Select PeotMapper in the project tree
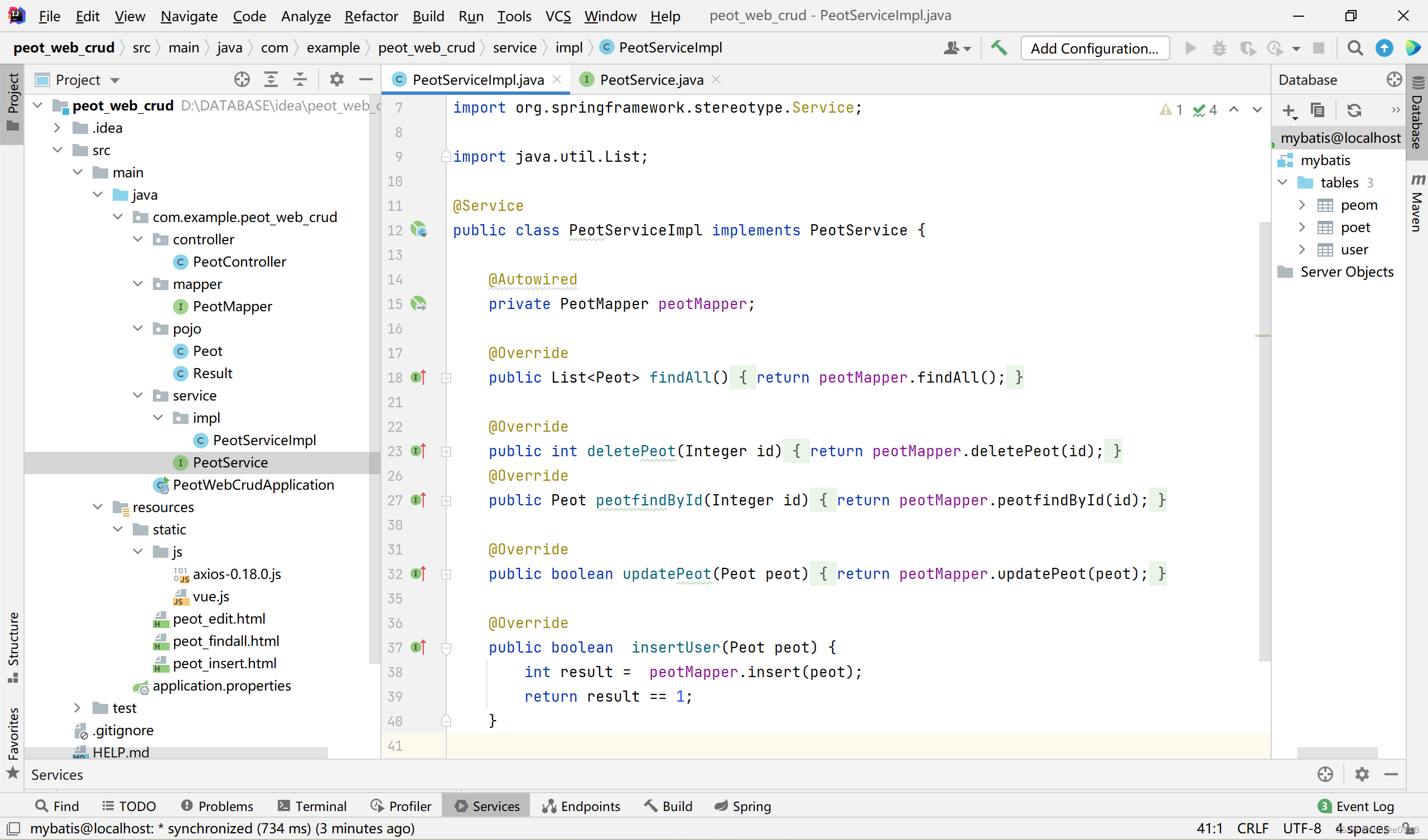The height and width of the screenshot is (840, 1428). (x=231, y=307)
